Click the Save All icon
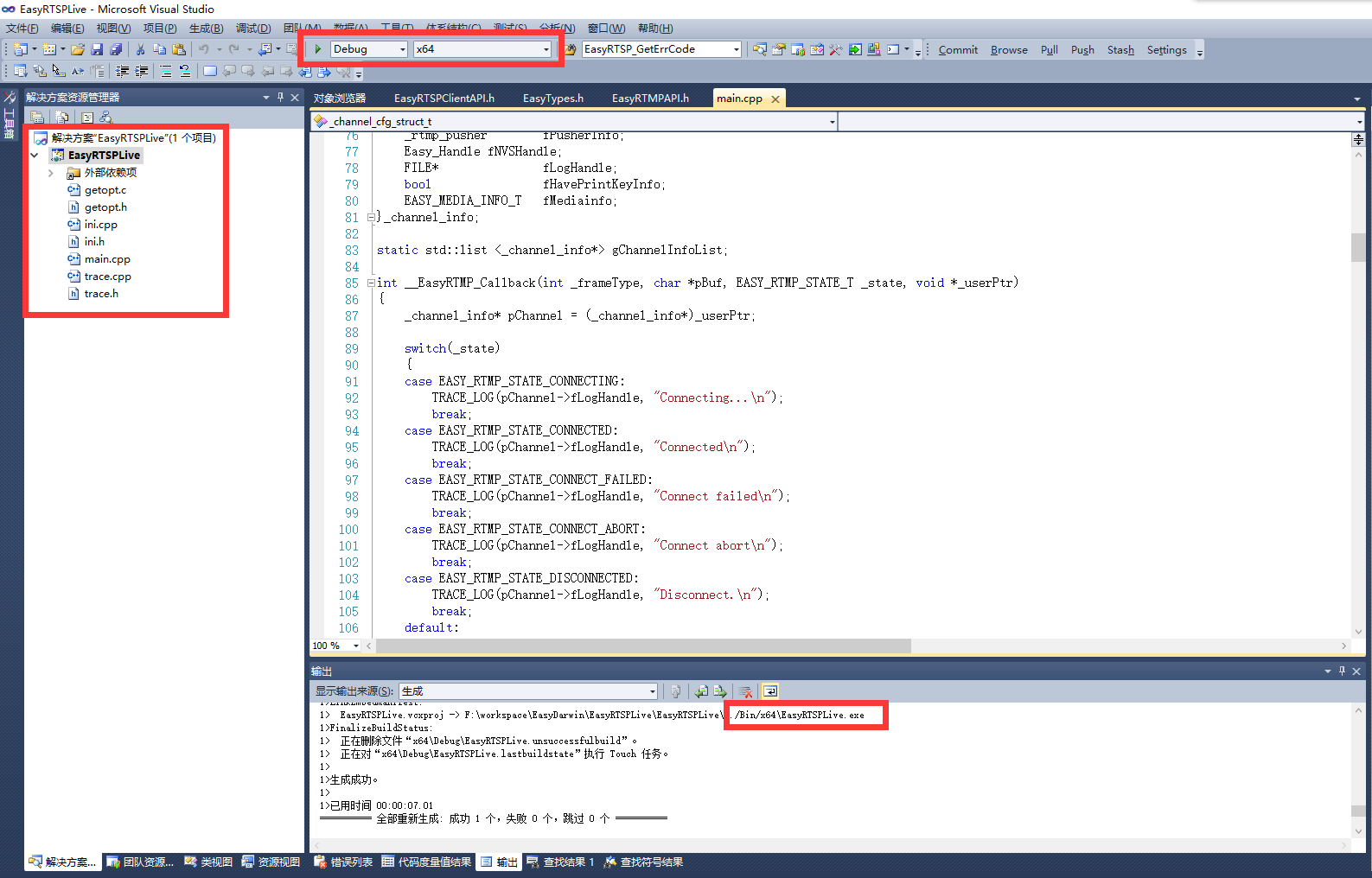Image resolution: width=1372 pixels, height=878 pixels. [116, 49]
